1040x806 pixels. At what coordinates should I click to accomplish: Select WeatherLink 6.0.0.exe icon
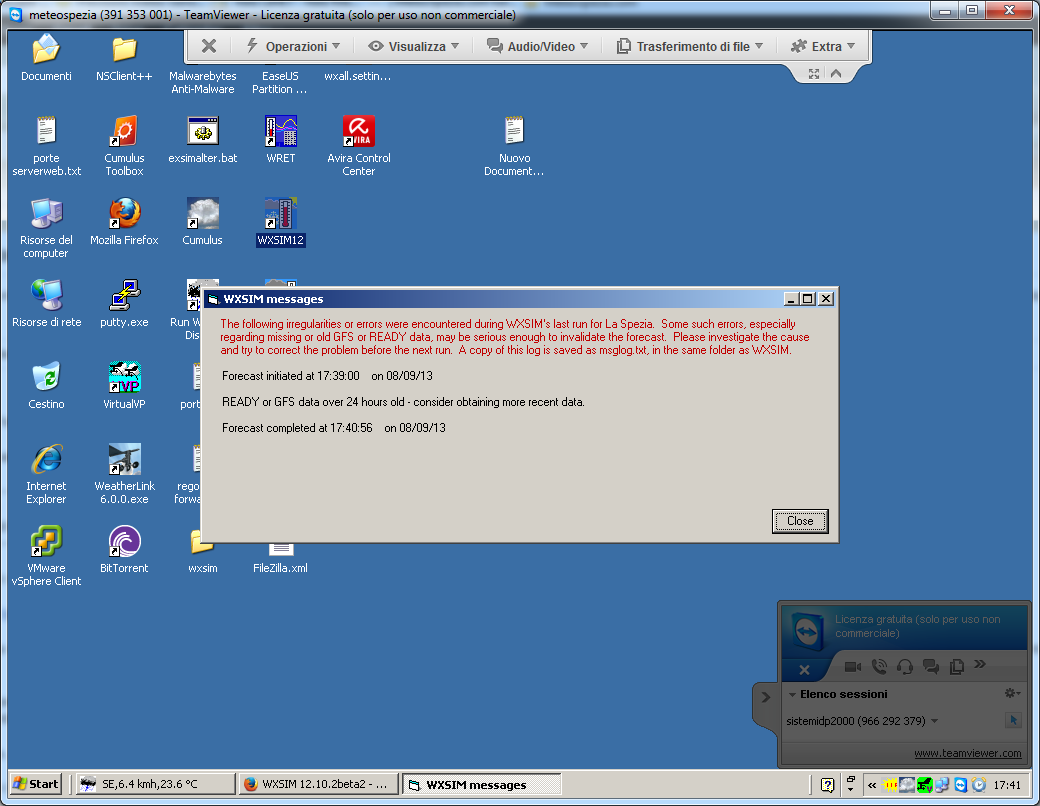point(124,460)
